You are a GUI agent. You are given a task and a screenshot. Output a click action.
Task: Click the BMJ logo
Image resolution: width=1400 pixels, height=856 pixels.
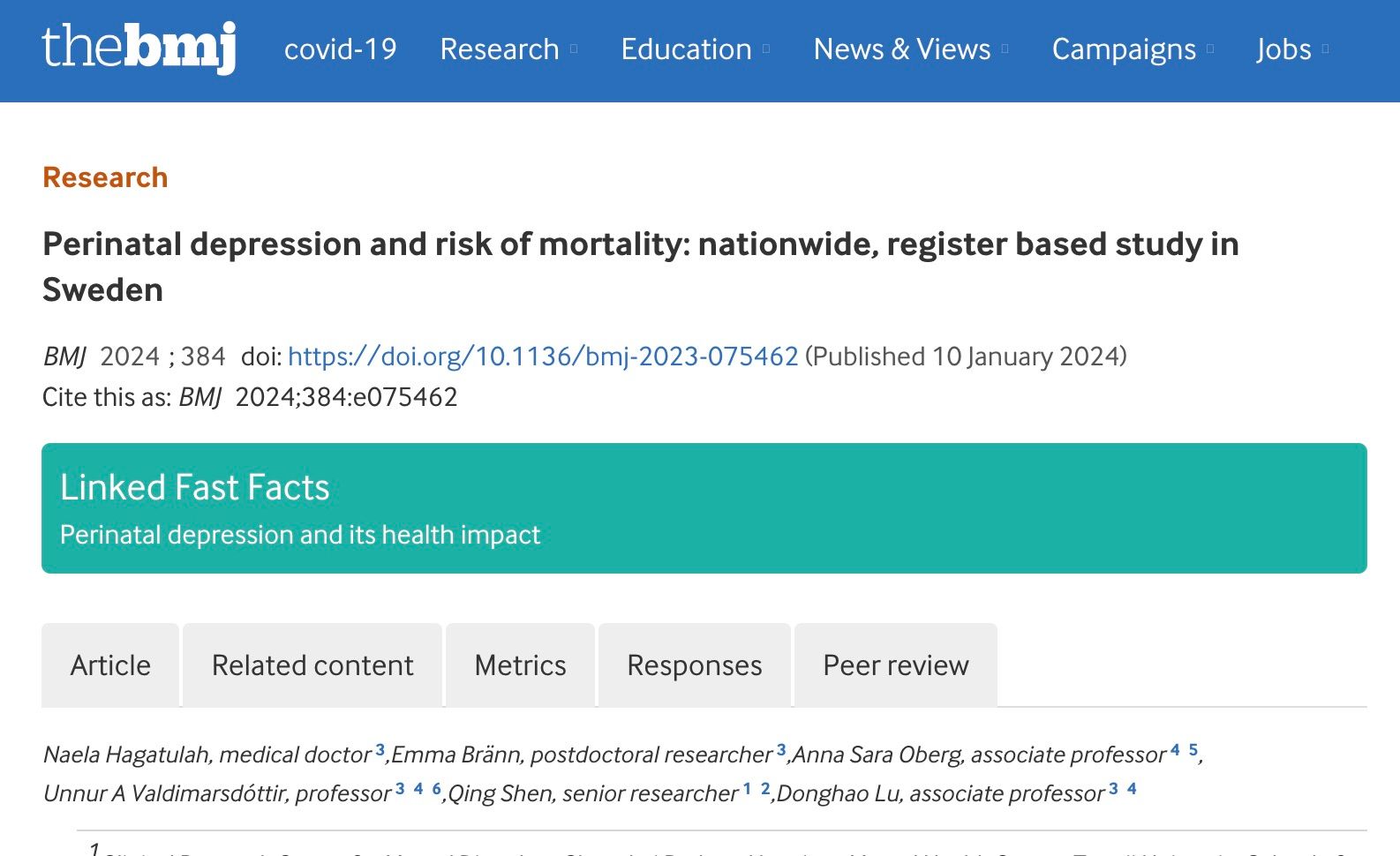(139, 48)
